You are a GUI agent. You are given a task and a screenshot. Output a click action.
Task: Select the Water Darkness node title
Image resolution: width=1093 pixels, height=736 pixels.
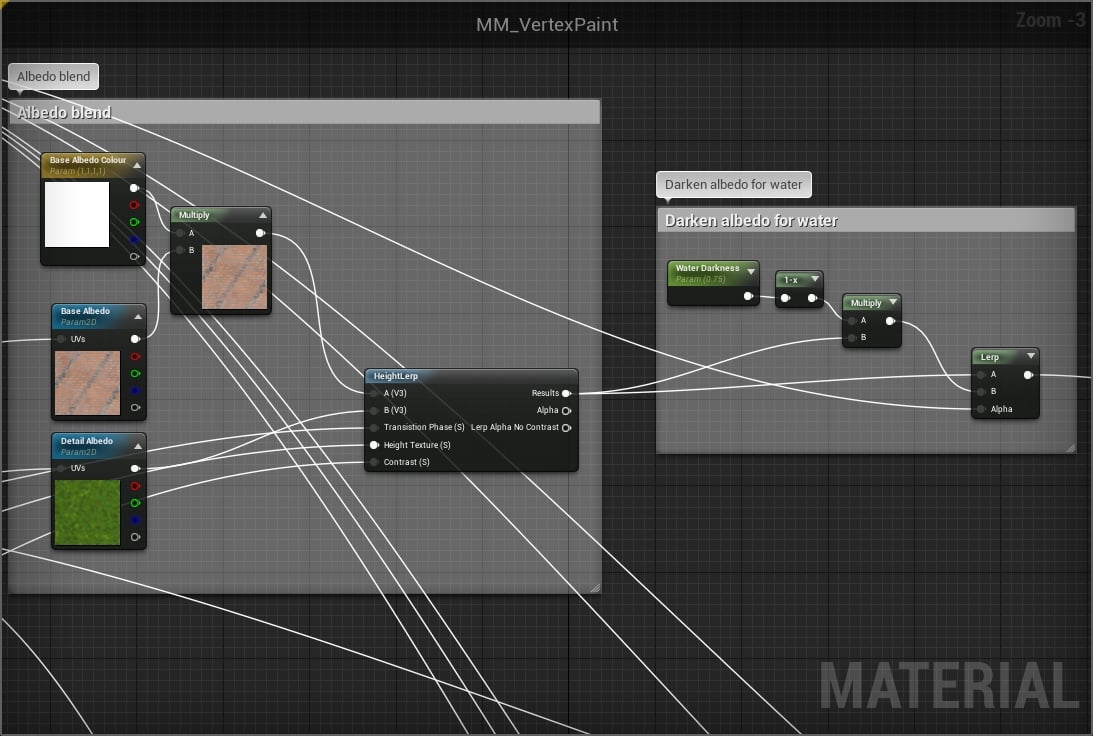click(x=708, y=268)
